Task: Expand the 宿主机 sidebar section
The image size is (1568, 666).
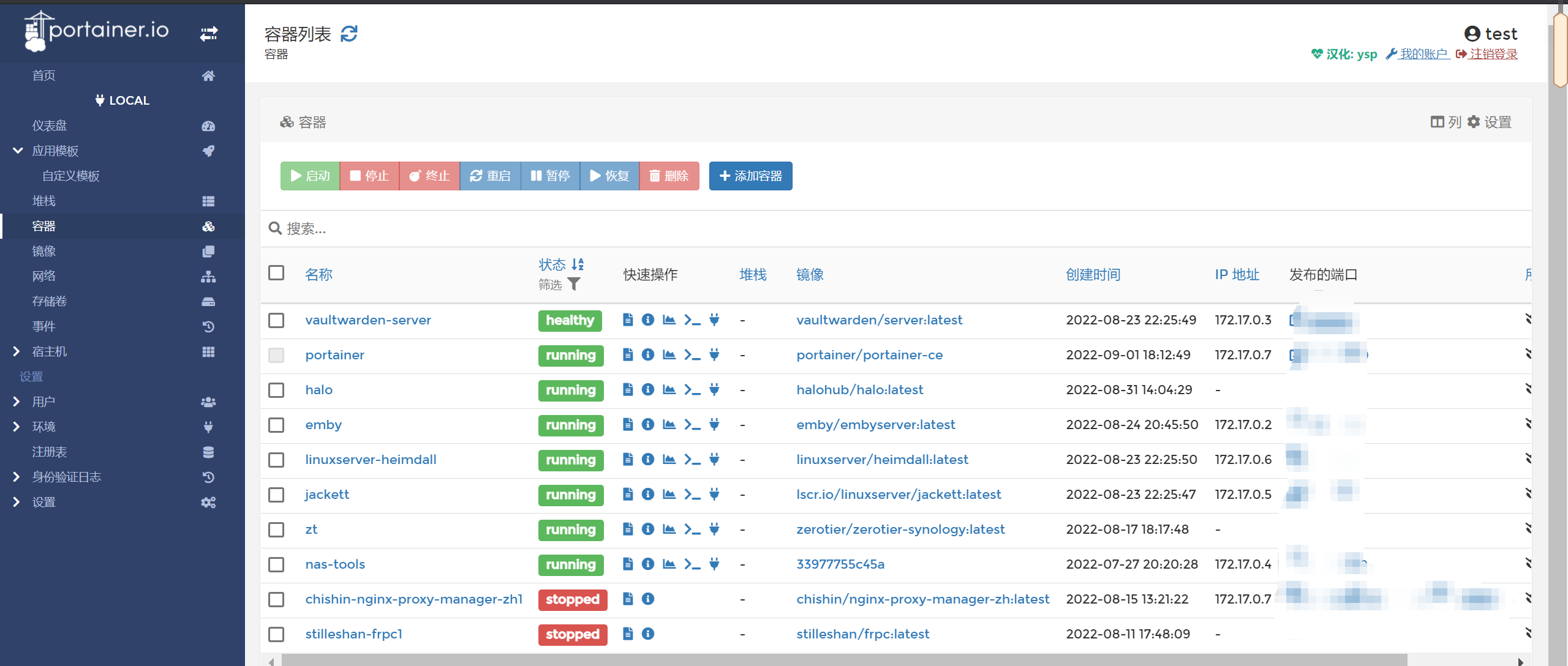Action: [x=17, y=351]
